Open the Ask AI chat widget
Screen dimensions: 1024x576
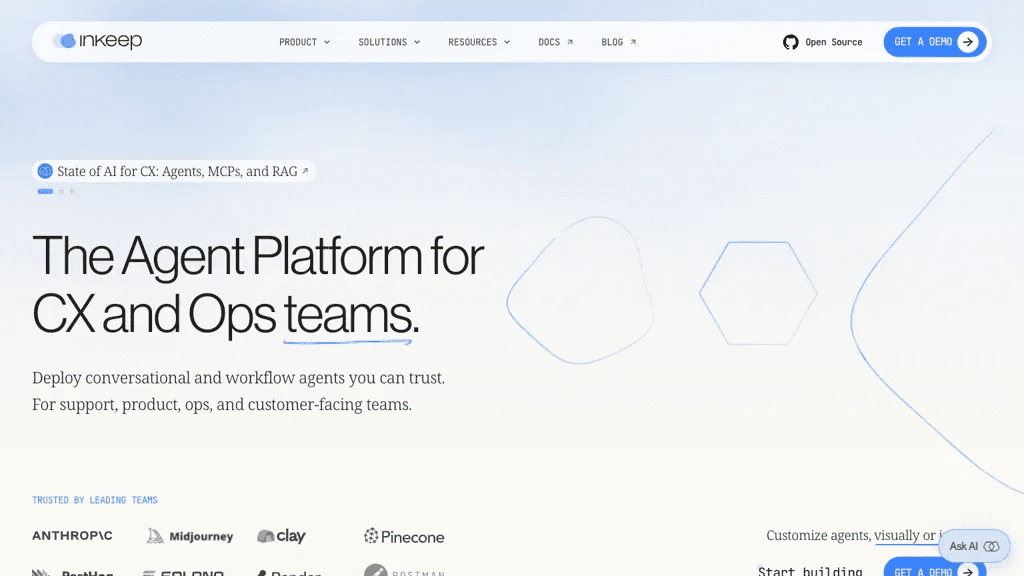click(974, 546)
